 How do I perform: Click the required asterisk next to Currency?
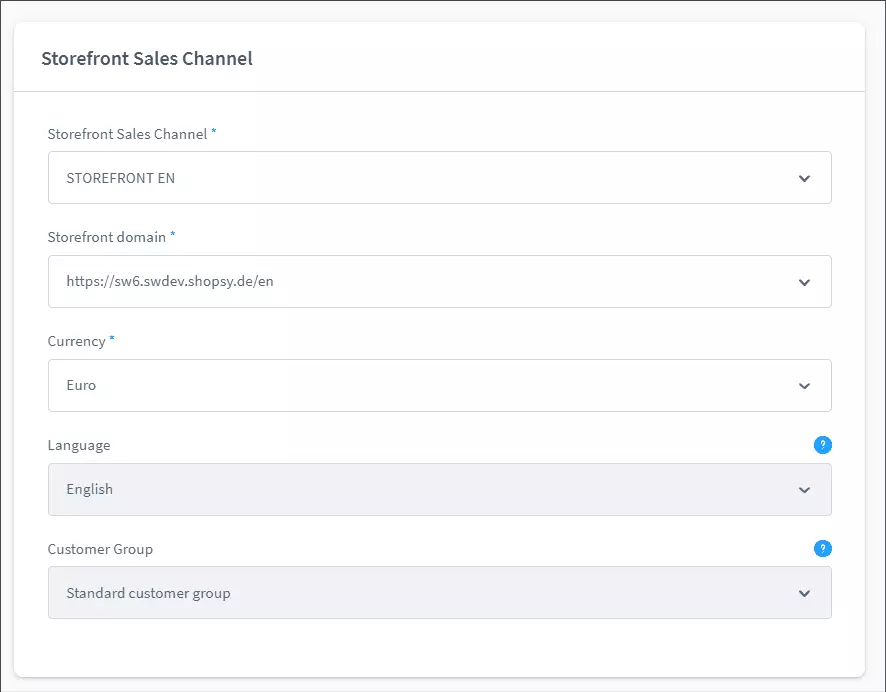pyautogui.click(x=112, y=339)
